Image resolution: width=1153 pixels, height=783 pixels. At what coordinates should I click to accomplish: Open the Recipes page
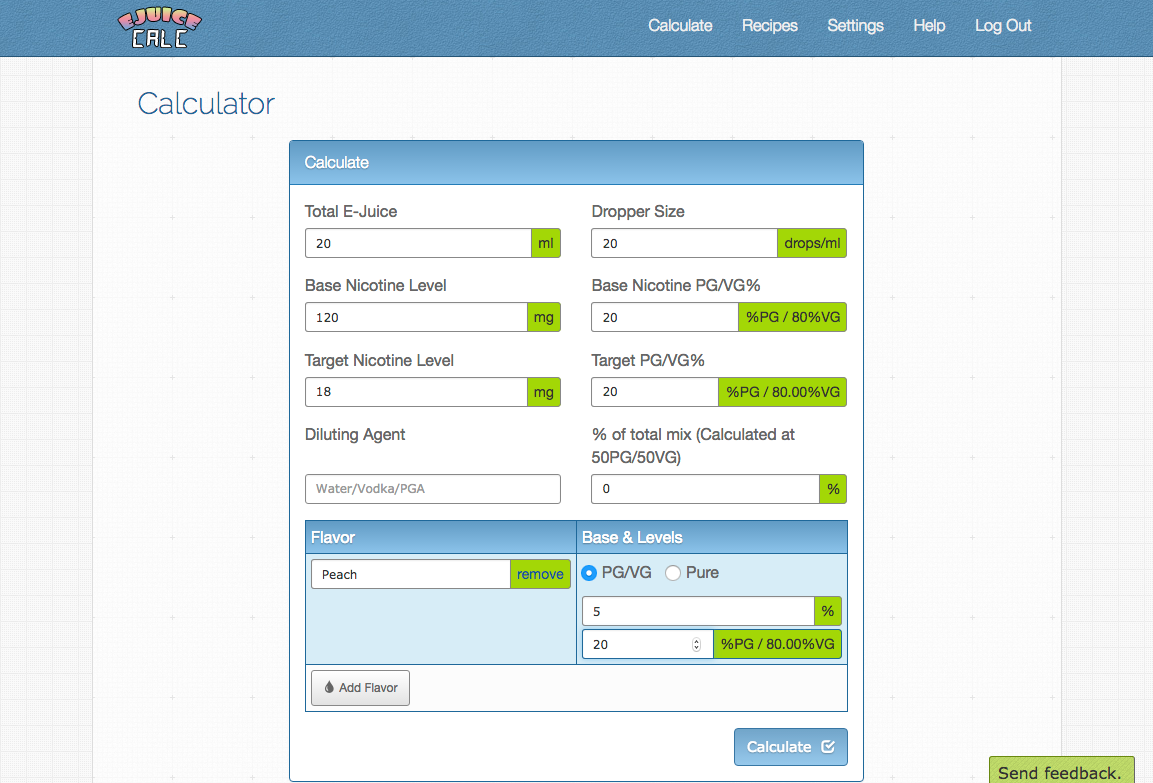pyautogui.click(x=769, y=26)
